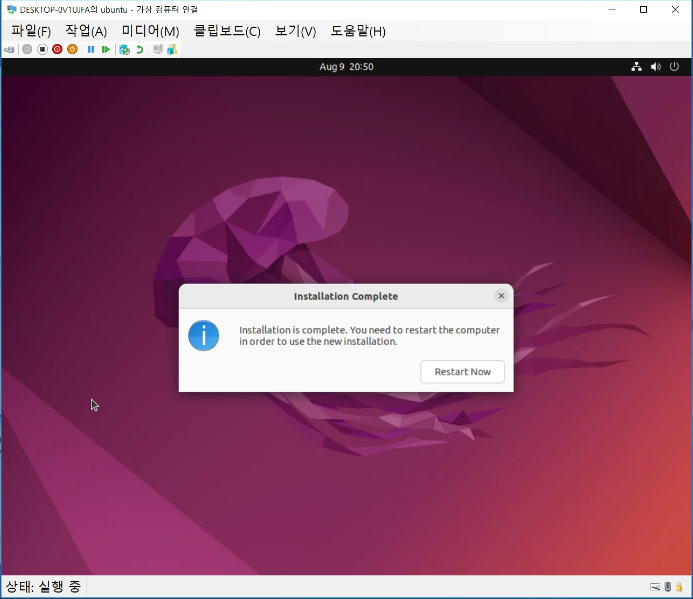Shut down the VM using the red icon

[57, 50]
